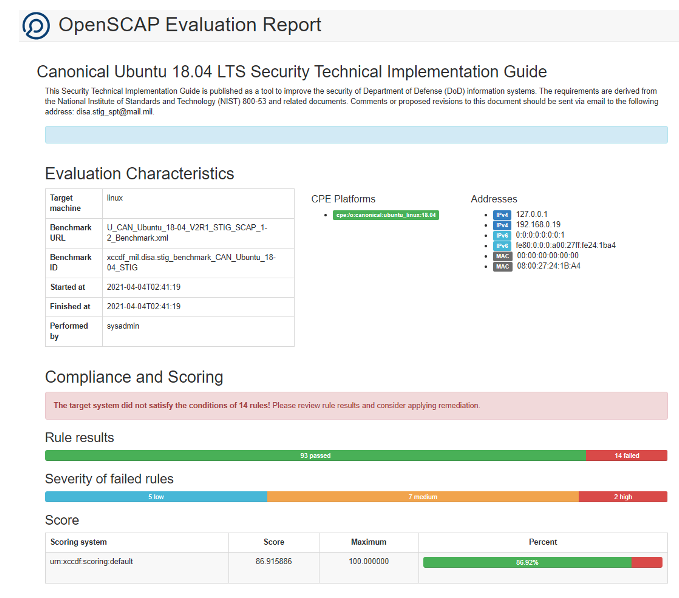
Task: Click the OpenSCAP logo icon
Action: tap(36, 26)
